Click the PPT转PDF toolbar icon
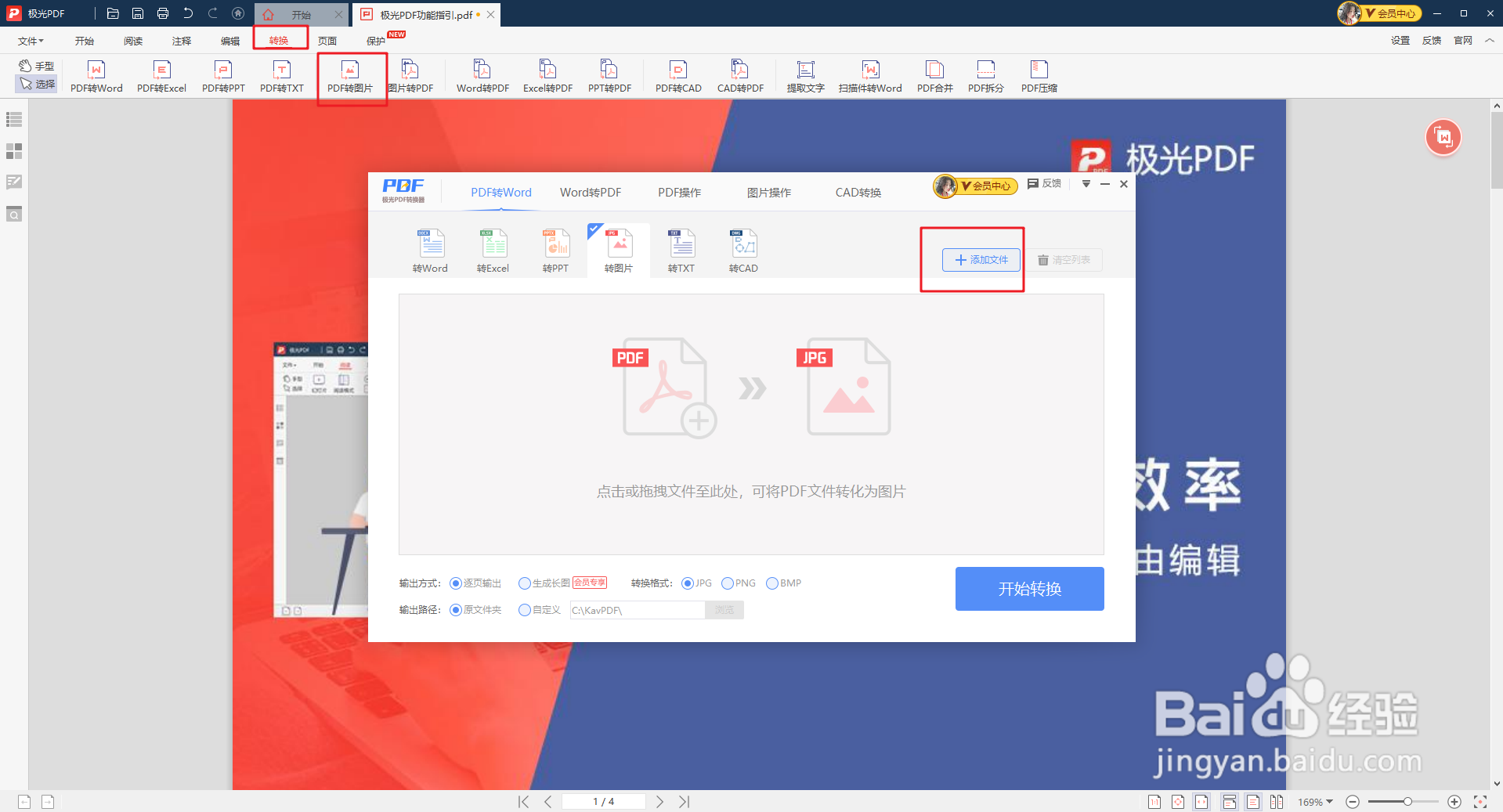Image resolution: width=1503 pixels, height=812 pixels. pos(609,77)
